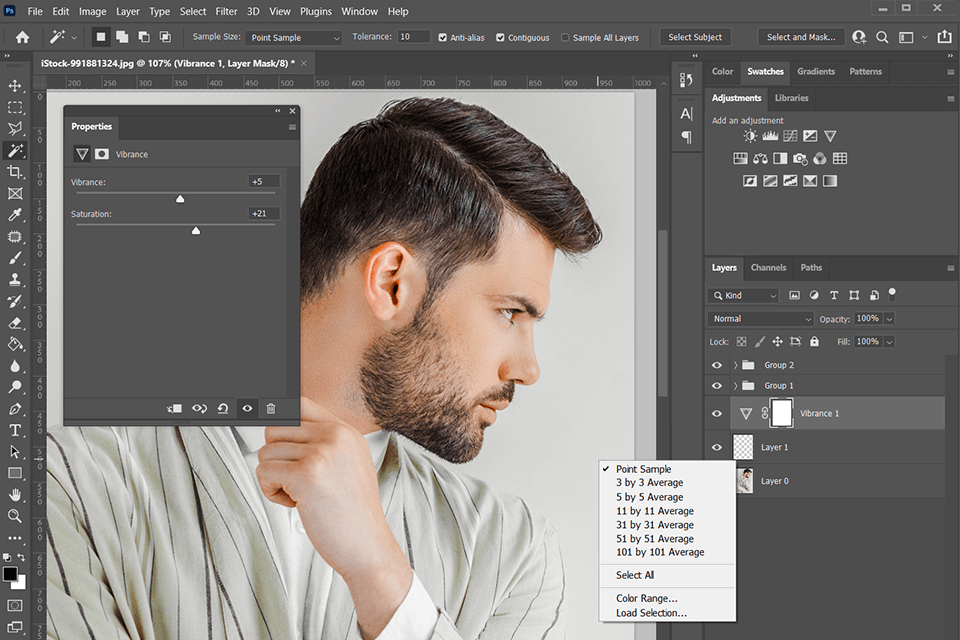This screenshot has width=960, height=640.
Task: Expand the Group 2 folder
Action: 735,365
